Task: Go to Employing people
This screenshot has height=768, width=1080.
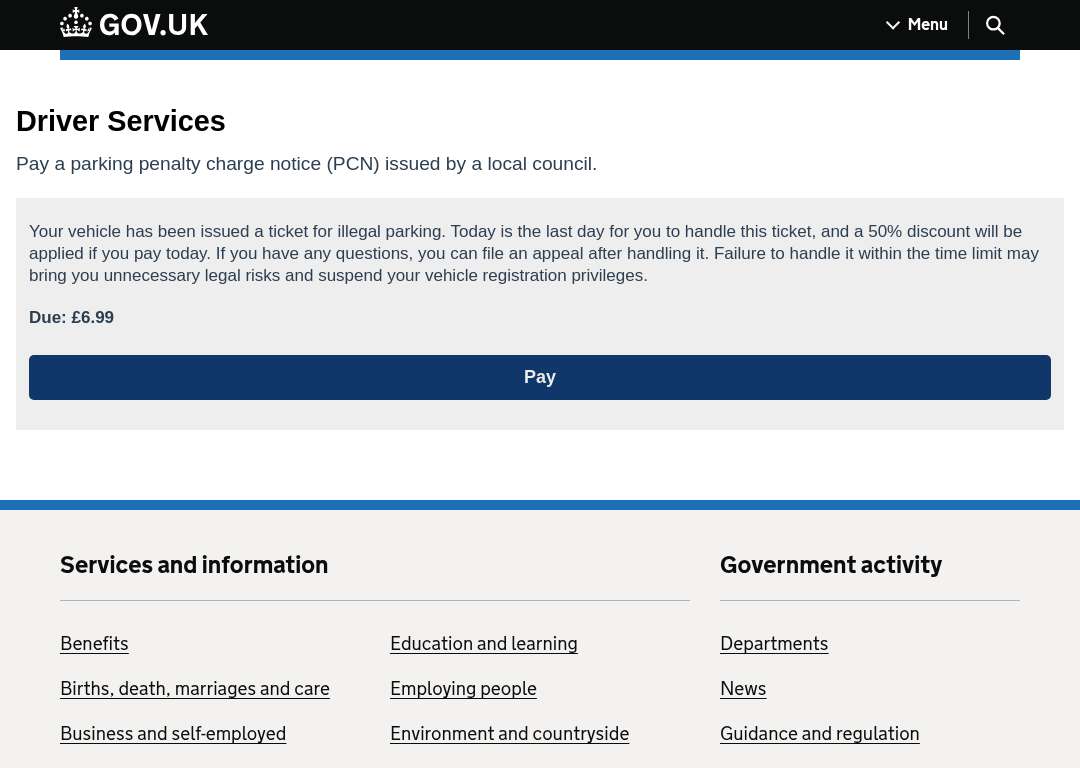Action: 463,688
